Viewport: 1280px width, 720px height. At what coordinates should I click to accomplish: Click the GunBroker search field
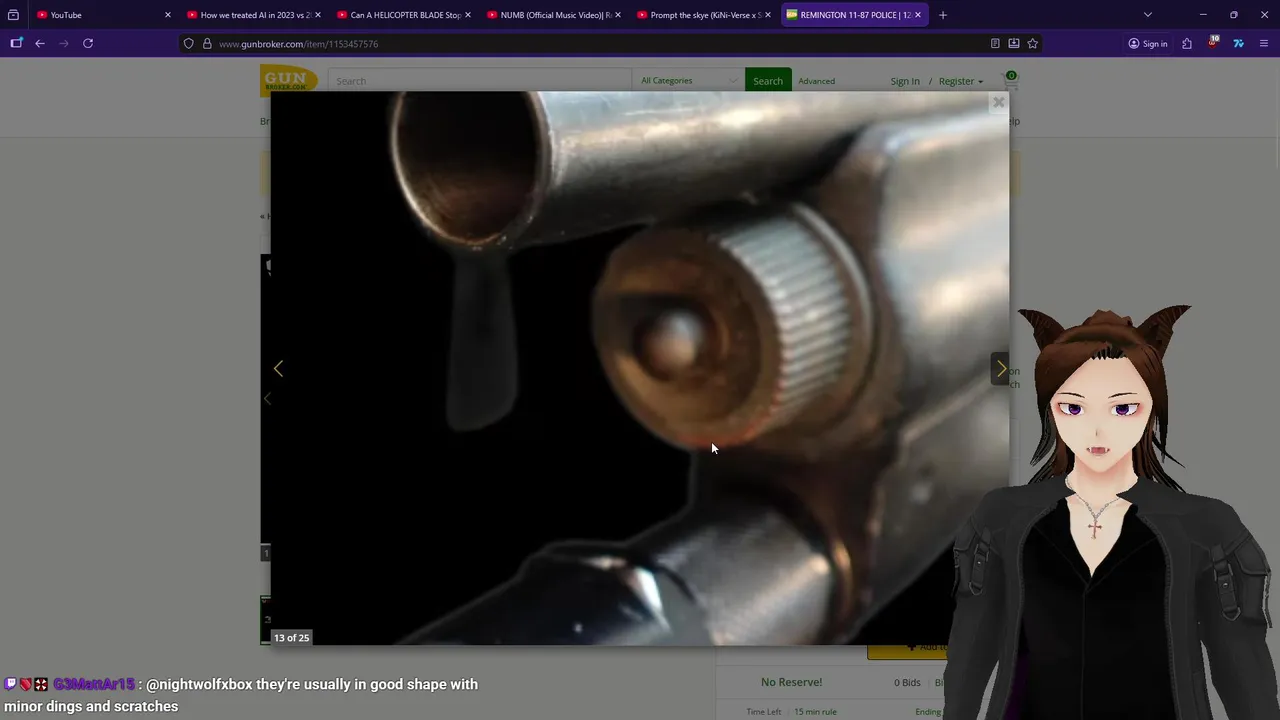[480, 81]
